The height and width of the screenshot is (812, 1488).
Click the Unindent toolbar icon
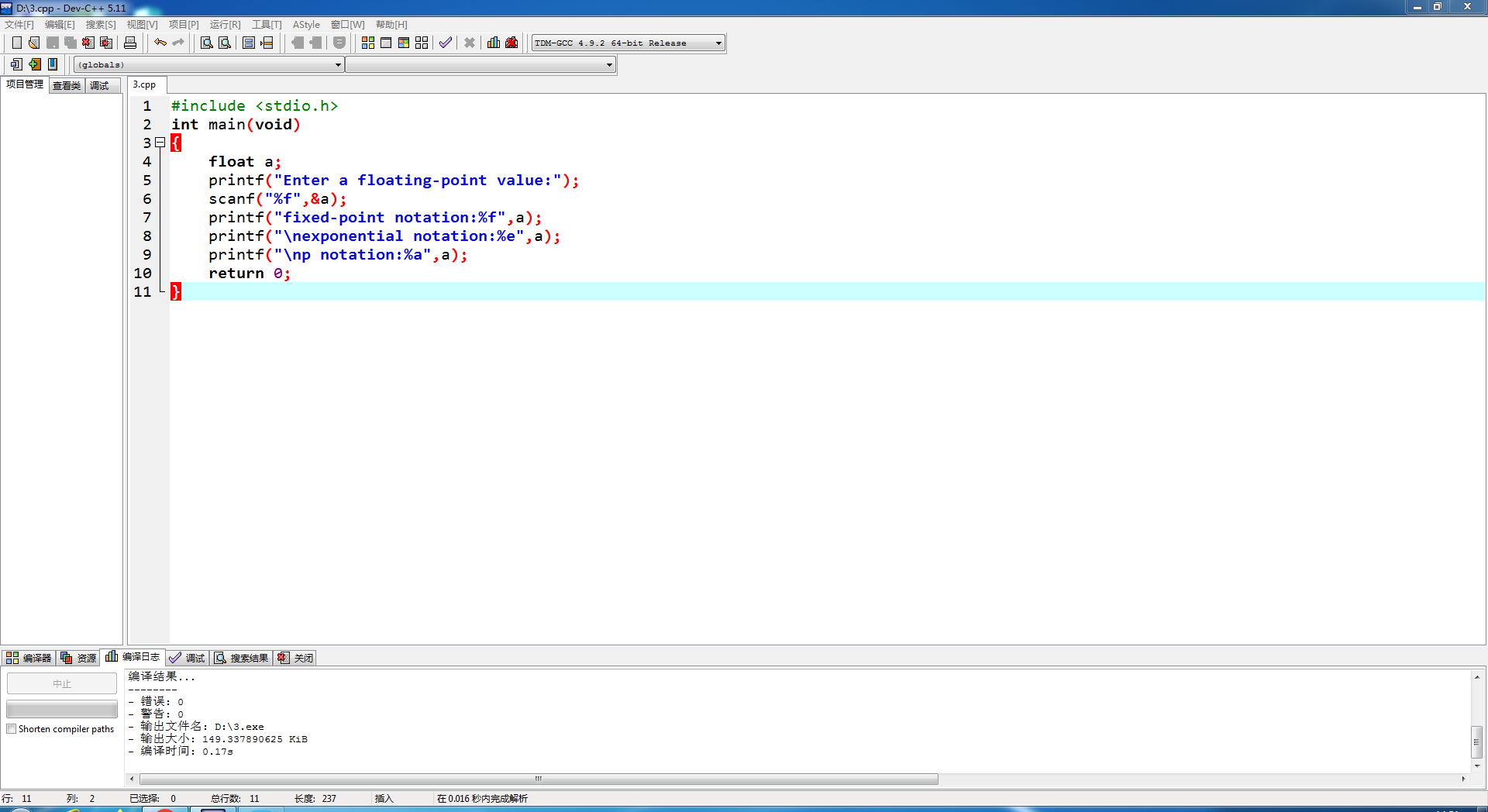pos(315,43)
